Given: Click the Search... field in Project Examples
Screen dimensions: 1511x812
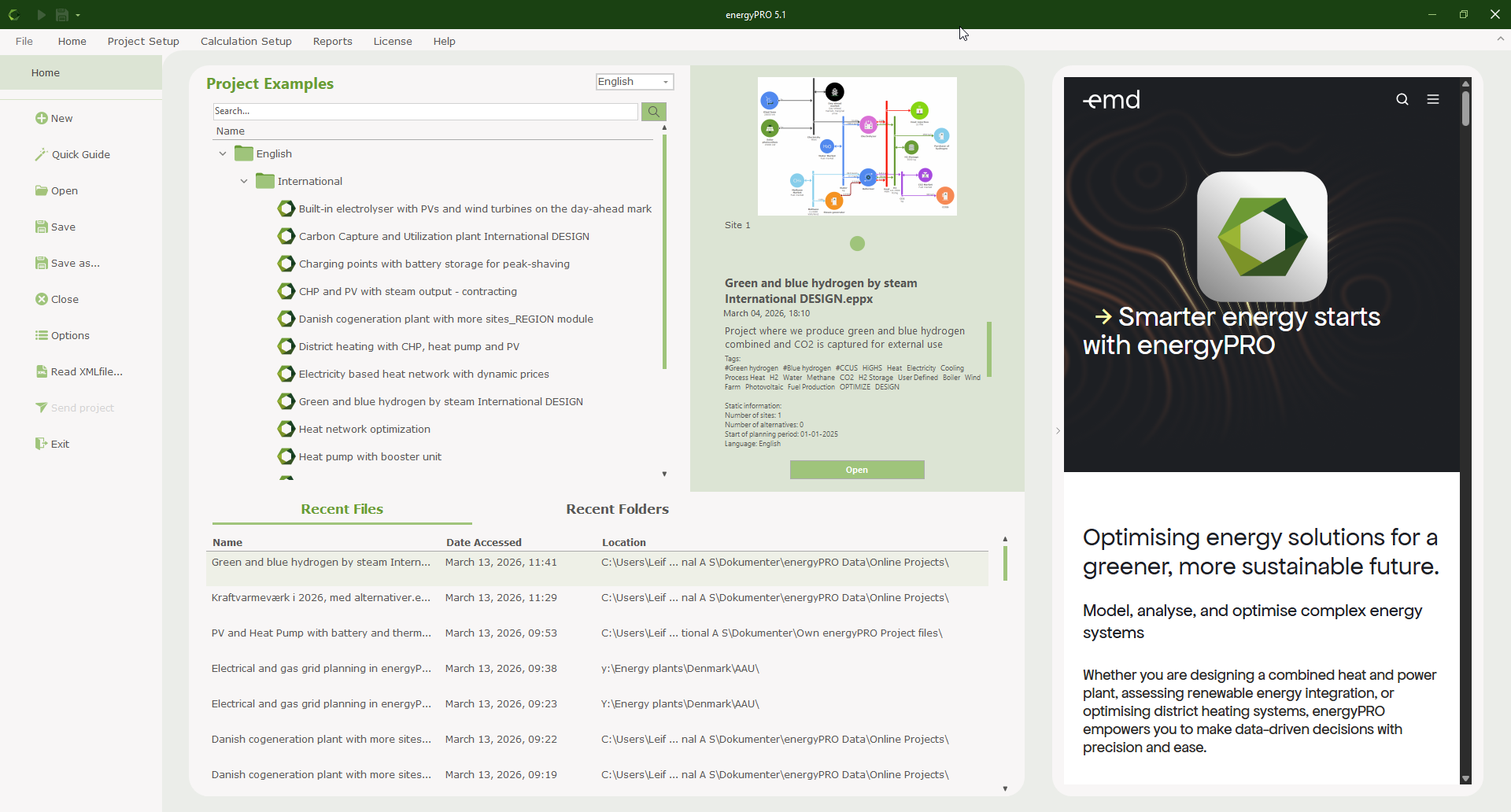Looking at the screenshot, I should [x=425, y=112].
